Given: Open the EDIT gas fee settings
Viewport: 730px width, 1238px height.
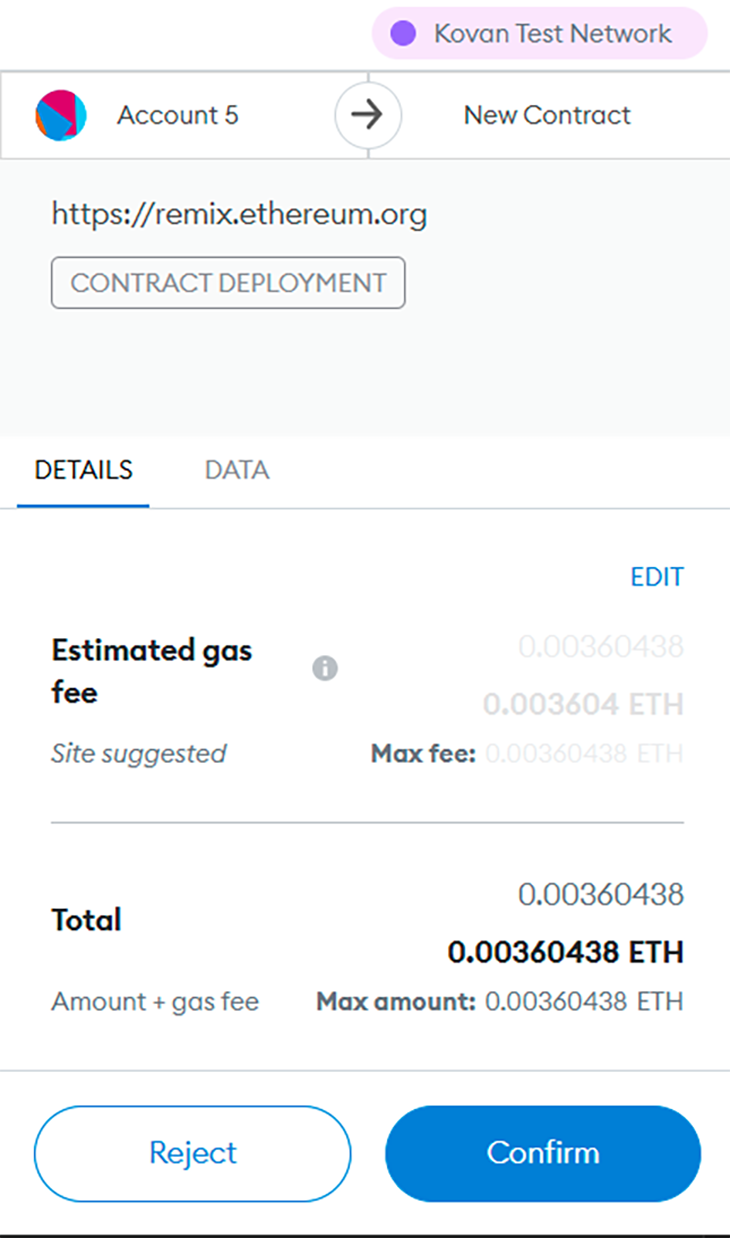Looking at the screenshot, I should (x=657, y=576).
